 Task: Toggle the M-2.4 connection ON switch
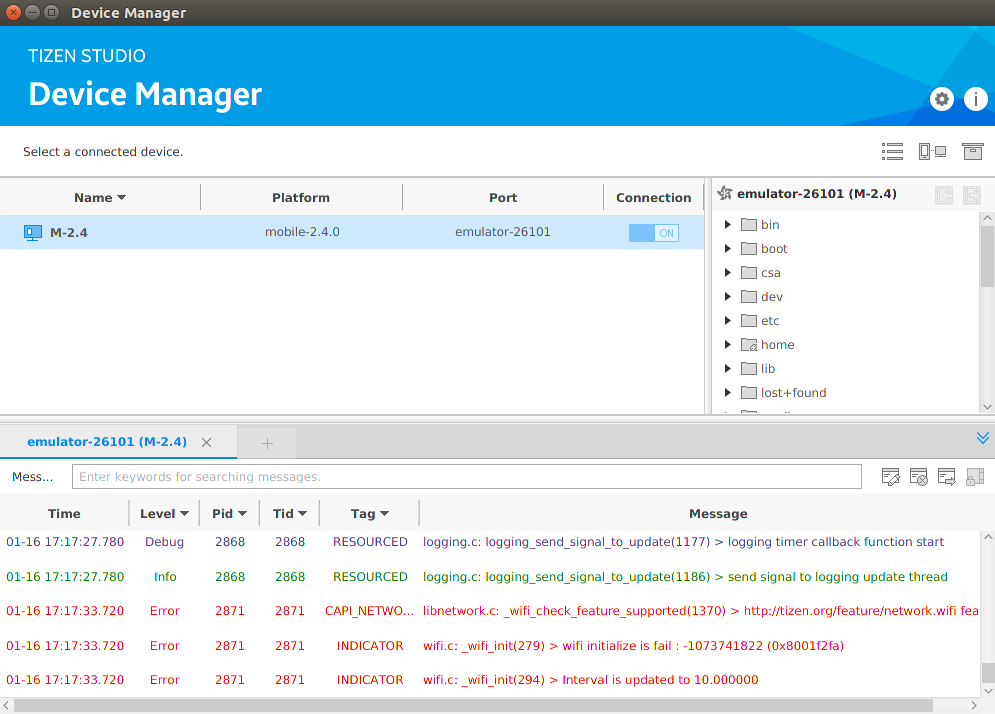653,233
